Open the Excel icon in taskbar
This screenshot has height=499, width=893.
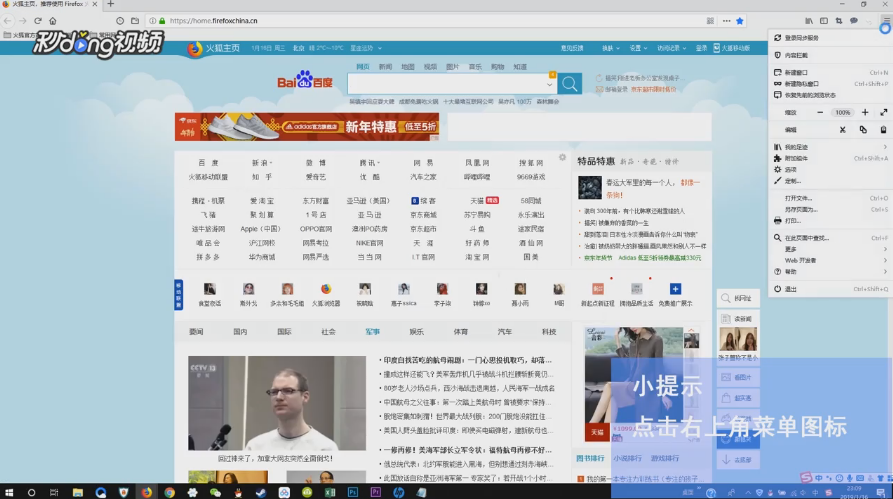pos(330,492)
